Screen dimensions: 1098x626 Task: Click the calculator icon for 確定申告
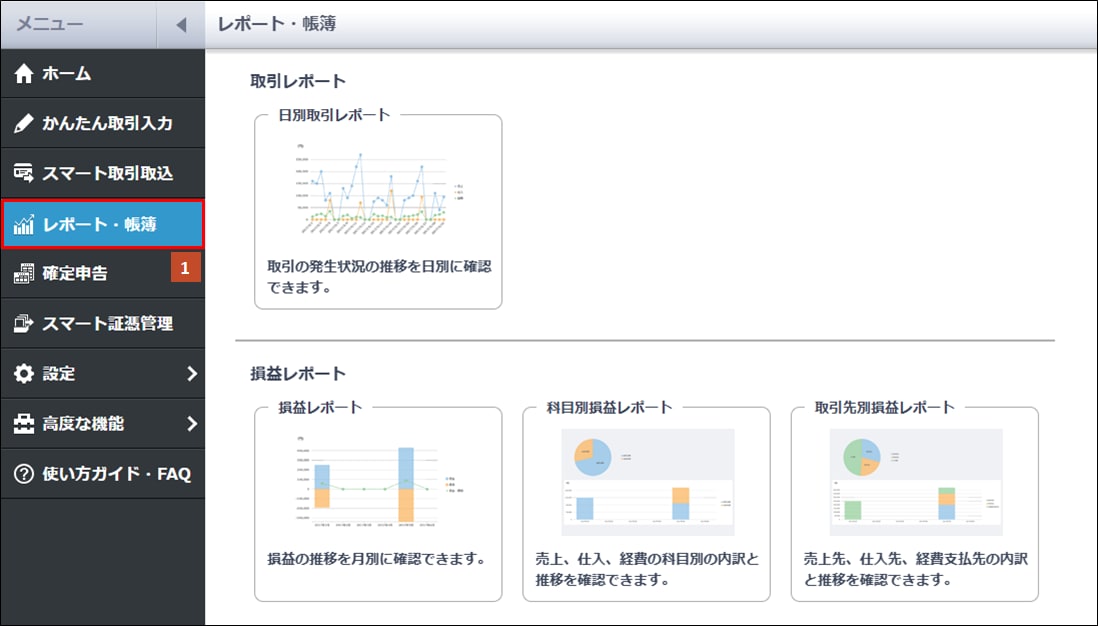25,274
